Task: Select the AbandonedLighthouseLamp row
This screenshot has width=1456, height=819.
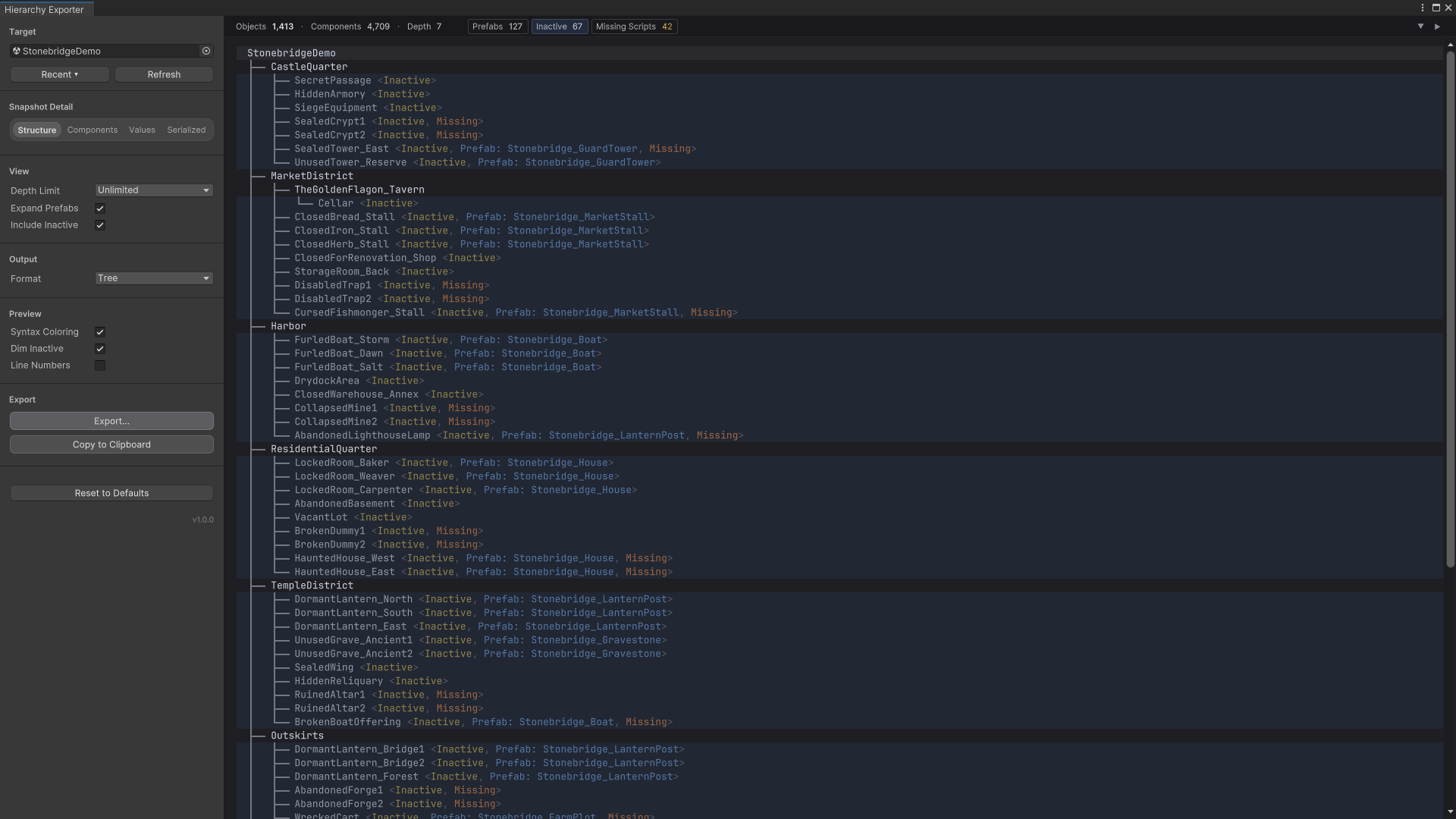Action: click(839, 435)
